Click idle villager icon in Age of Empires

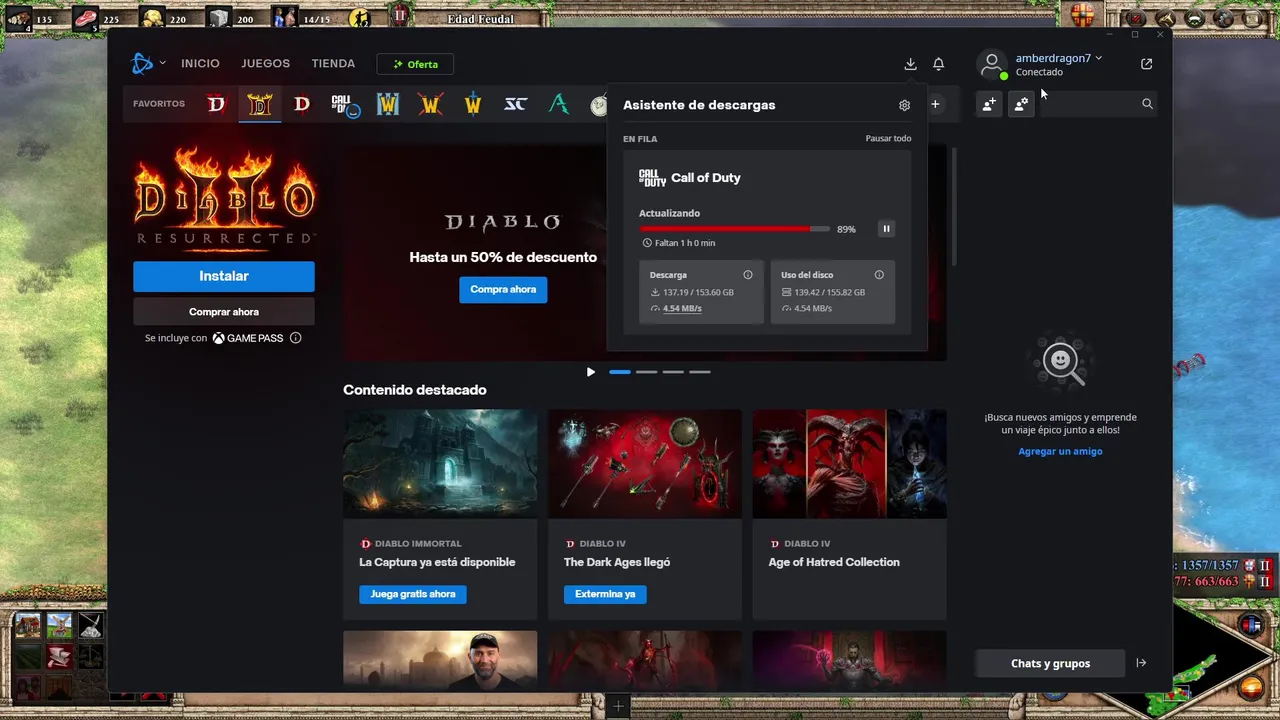360,17
